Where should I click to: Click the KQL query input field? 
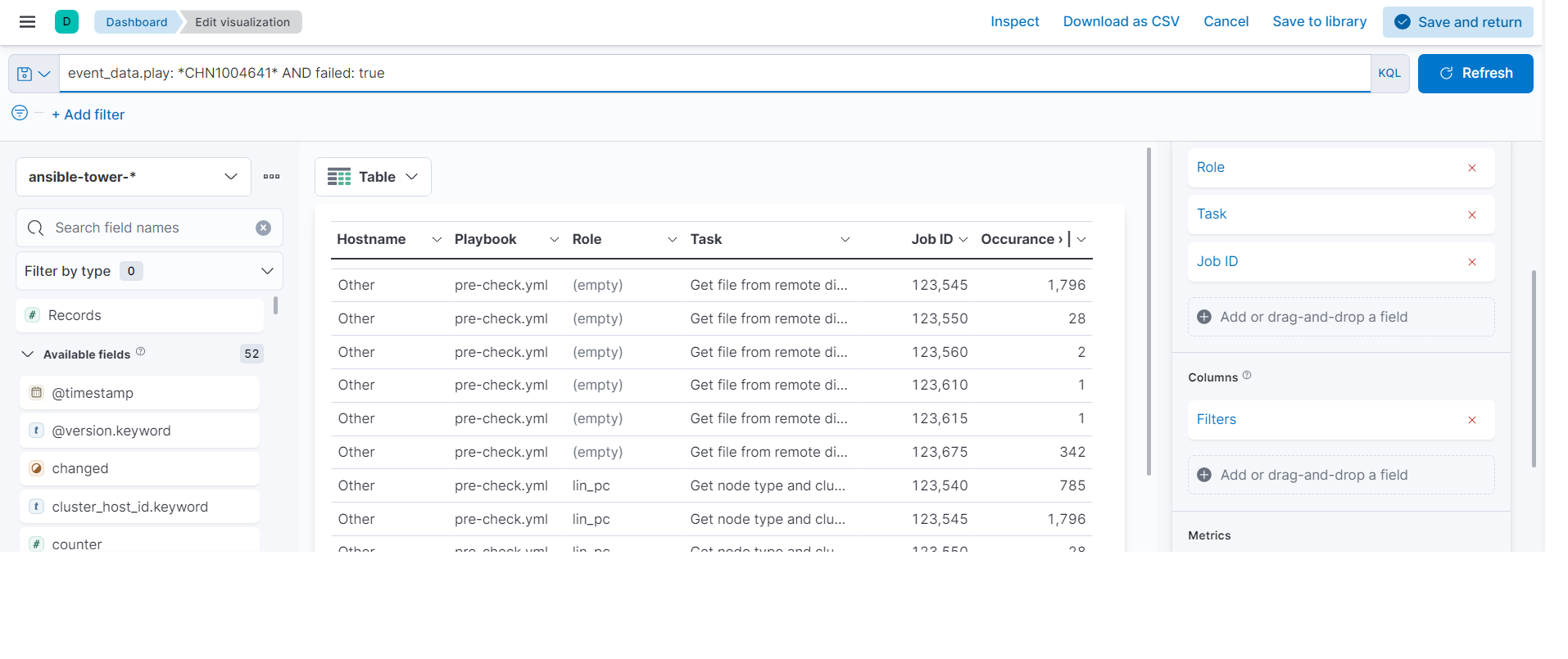click(x=713, y=74)
